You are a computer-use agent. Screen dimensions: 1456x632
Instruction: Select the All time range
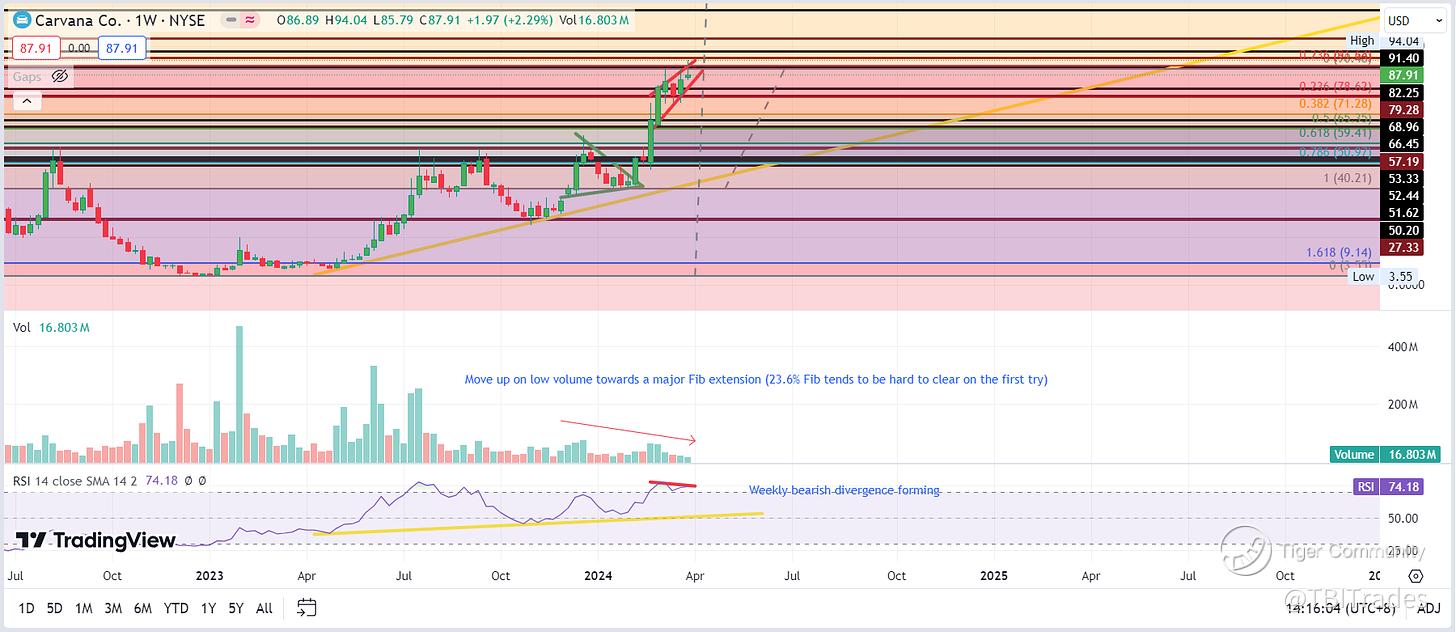264,608
